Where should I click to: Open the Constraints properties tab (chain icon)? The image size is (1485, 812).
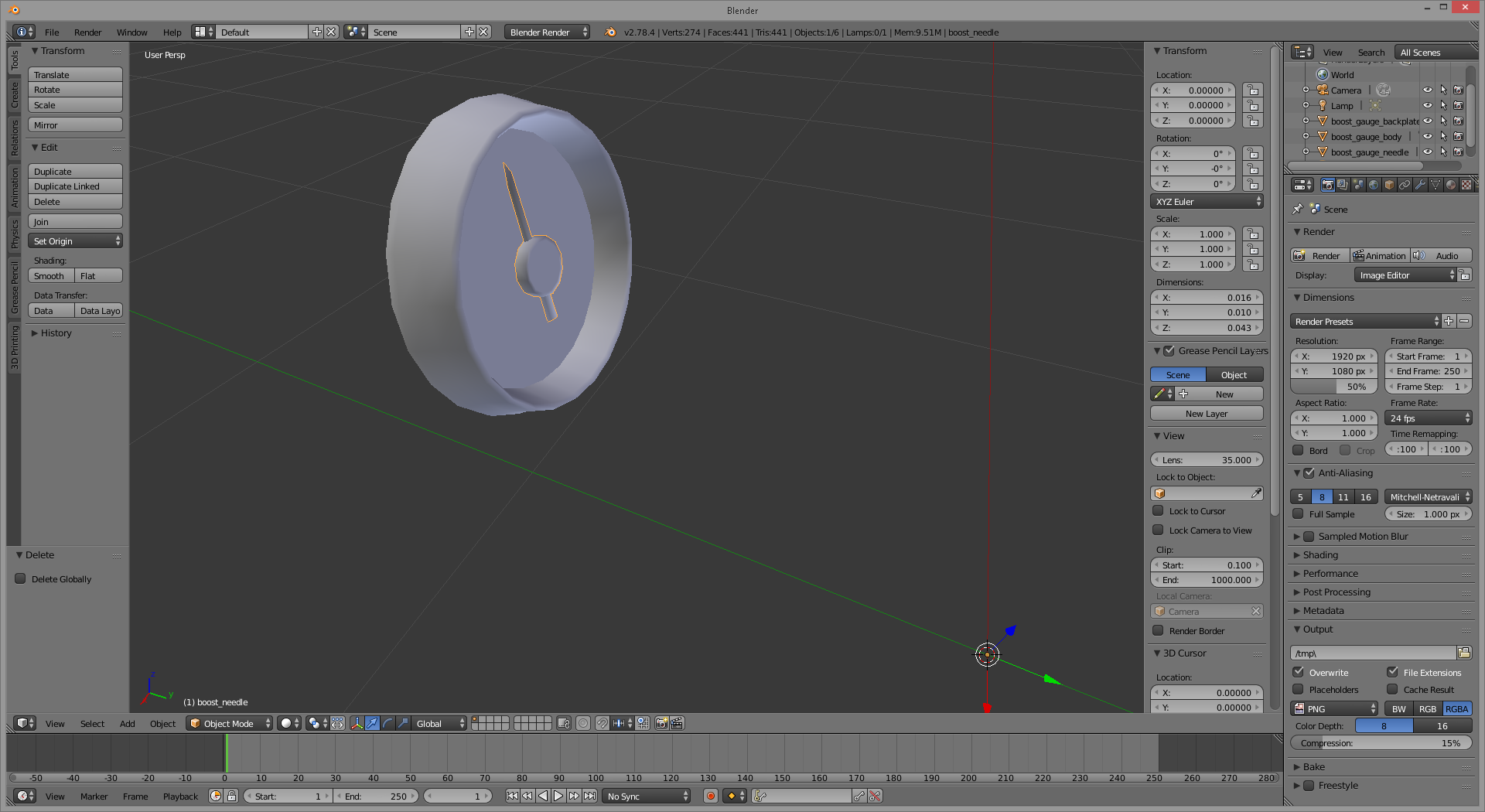1405,185
